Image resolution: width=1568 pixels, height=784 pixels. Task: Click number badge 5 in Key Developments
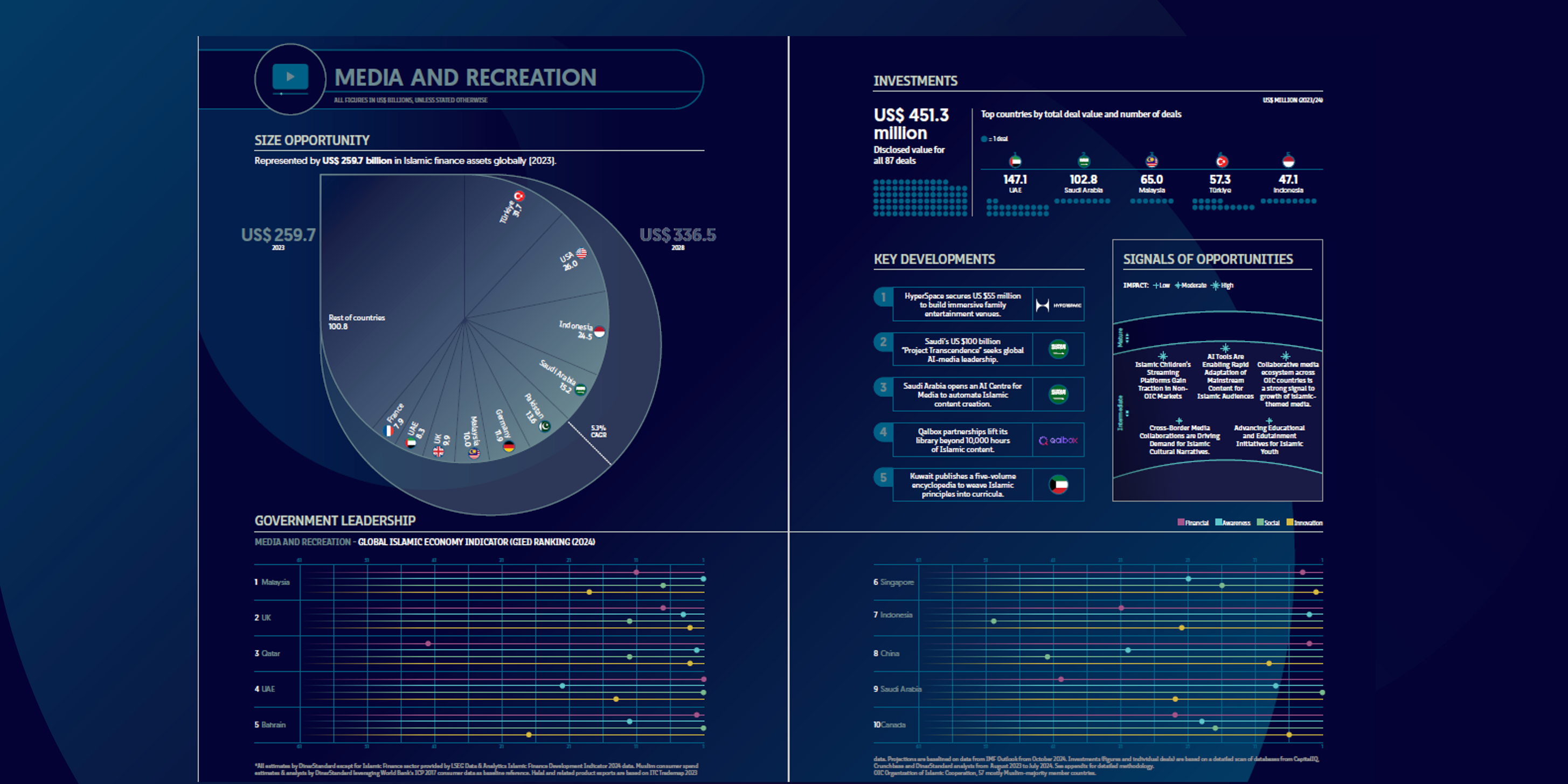[x=883, y=477]
